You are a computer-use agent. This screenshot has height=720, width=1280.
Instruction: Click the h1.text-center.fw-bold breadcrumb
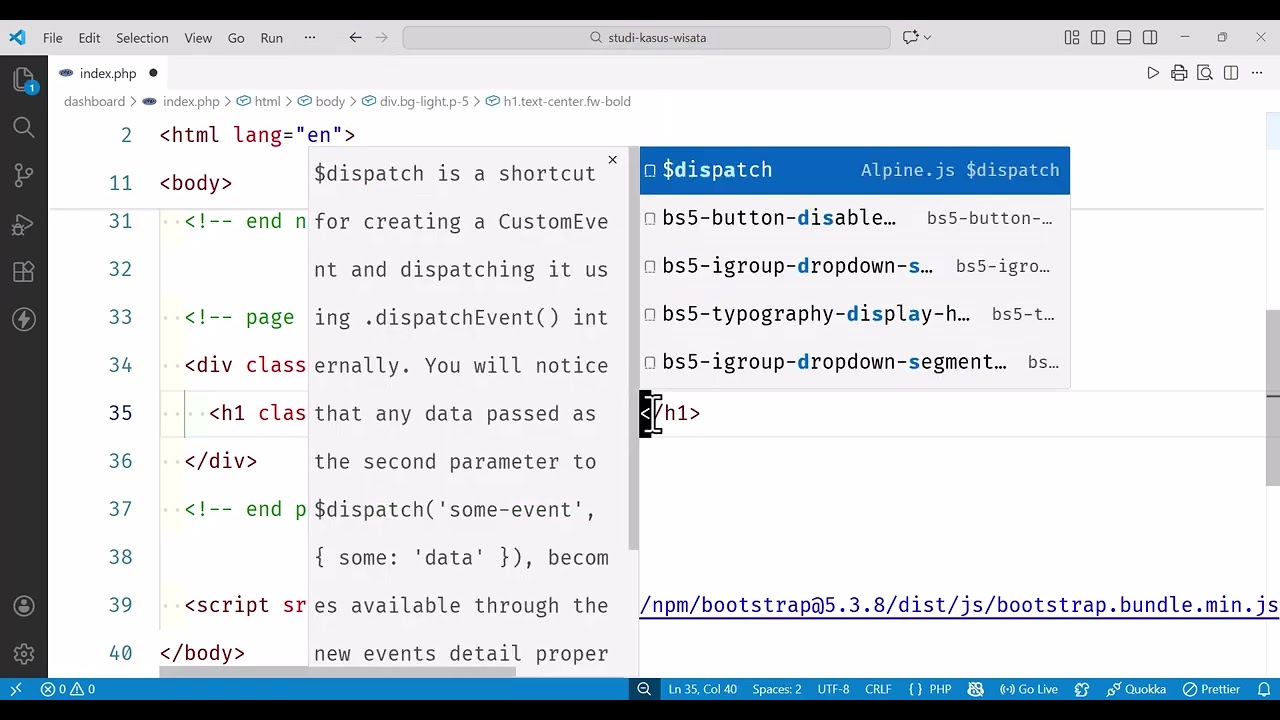[x=558, y=101]
